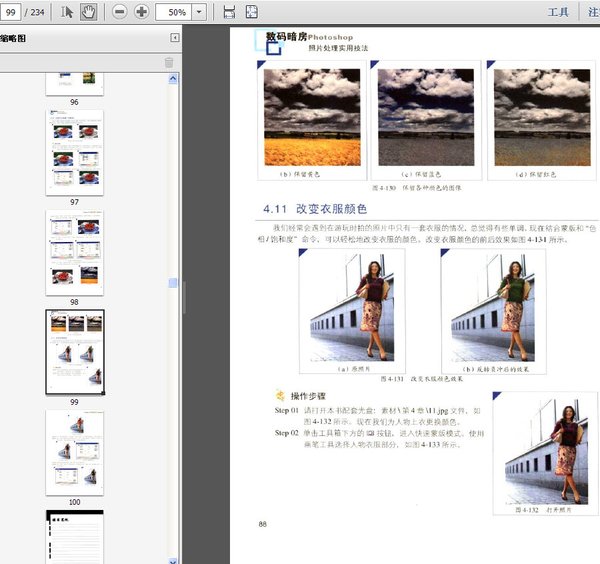600x564 pixels.
Task: Jump to page 98 thumbnail
Action: pyautogui.click(x=74, y=252)
